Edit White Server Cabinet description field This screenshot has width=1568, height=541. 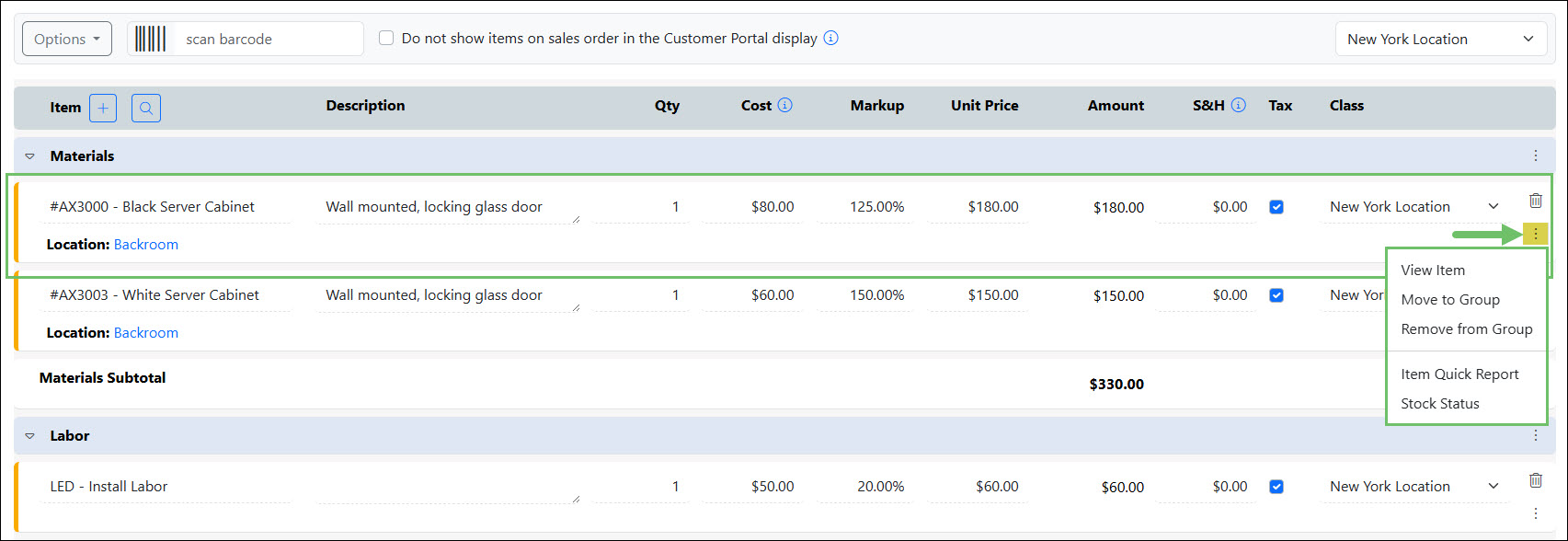(449, 295)
